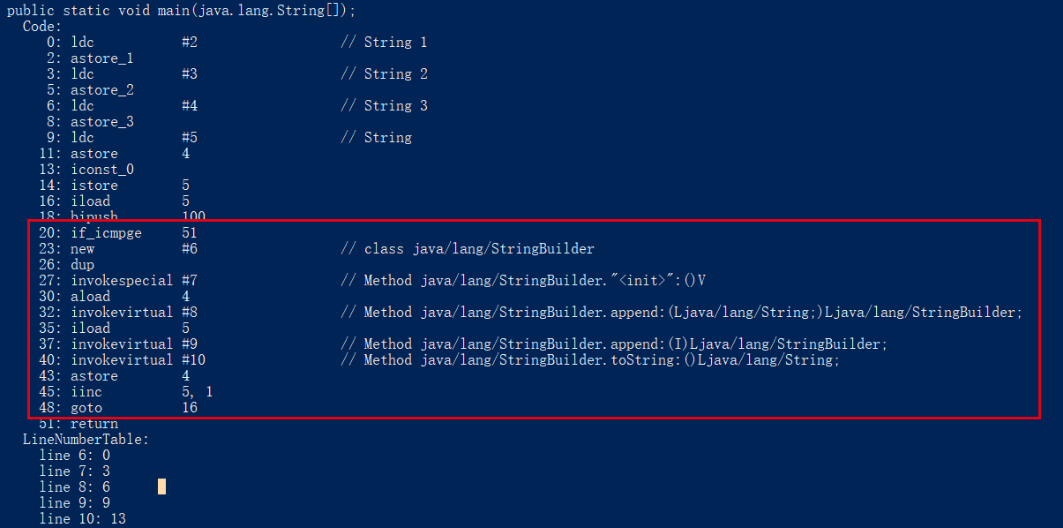Click the append(String) method comment
The image size is (1063, 528).
coord(681,313)
